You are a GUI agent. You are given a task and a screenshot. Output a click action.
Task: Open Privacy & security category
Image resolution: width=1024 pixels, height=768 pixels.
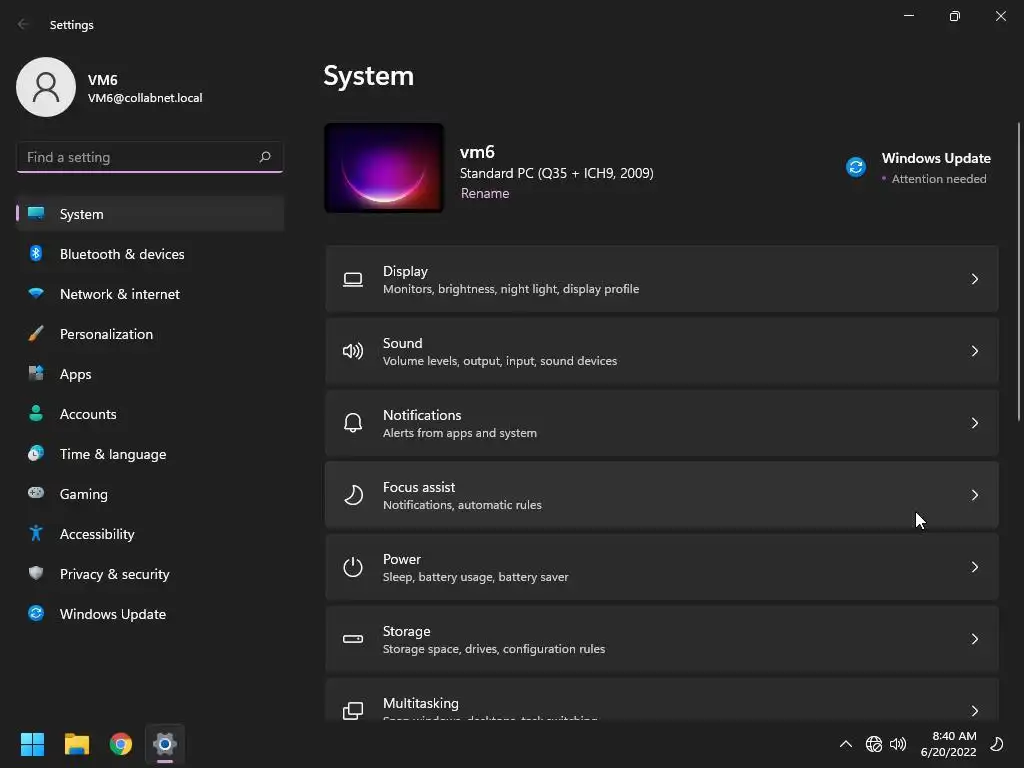point(150,573)
